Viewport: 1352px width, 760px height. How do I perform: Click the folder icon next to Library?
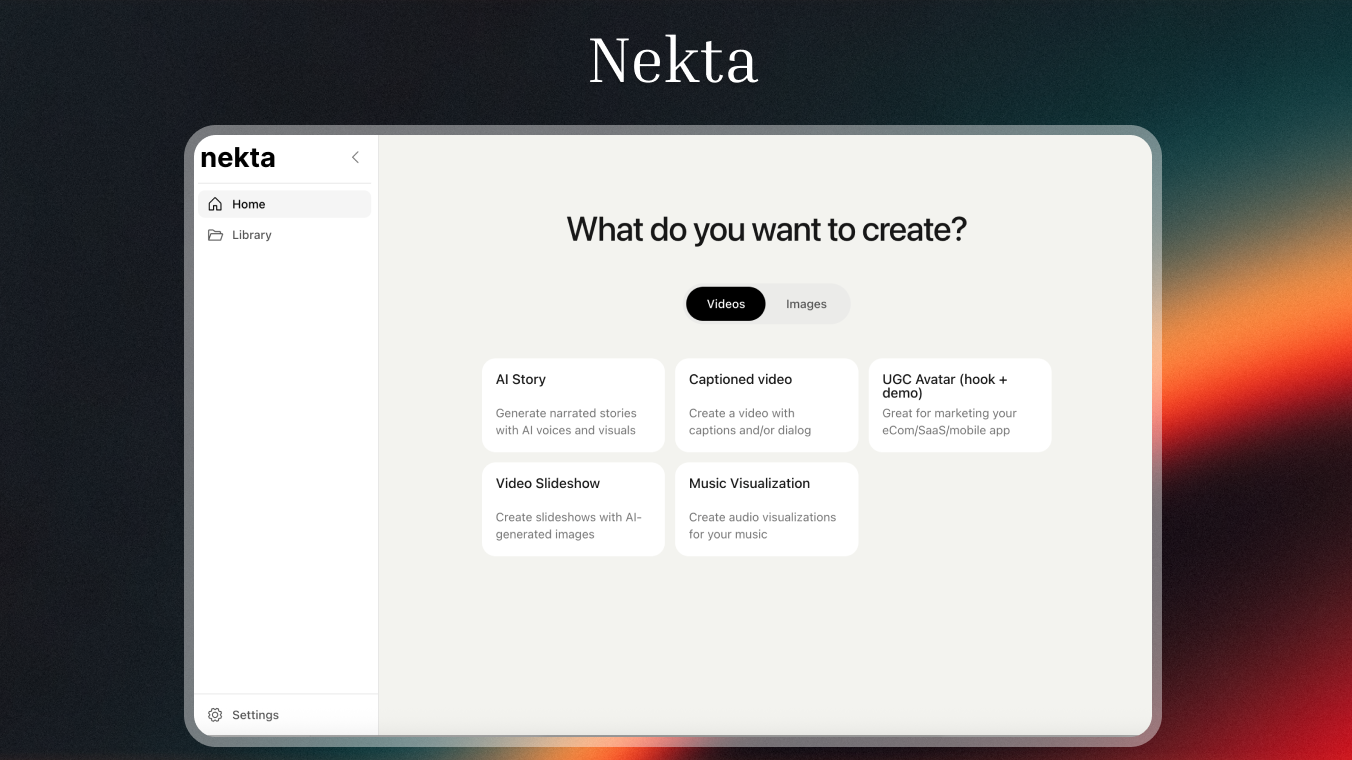tap(215, 234)
